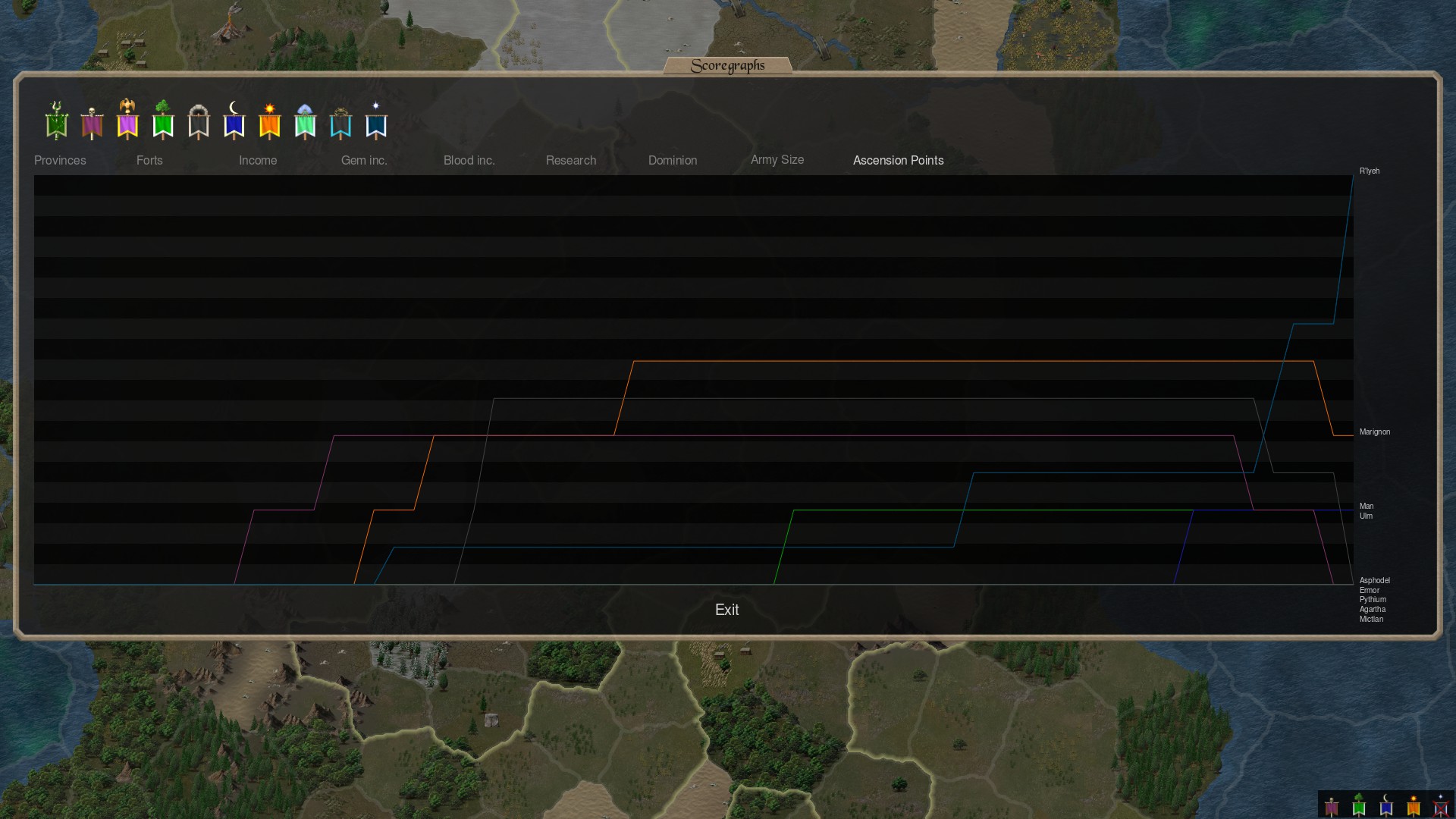
Task: Click the blue crescent moon banner
Action: click(234, 122)
